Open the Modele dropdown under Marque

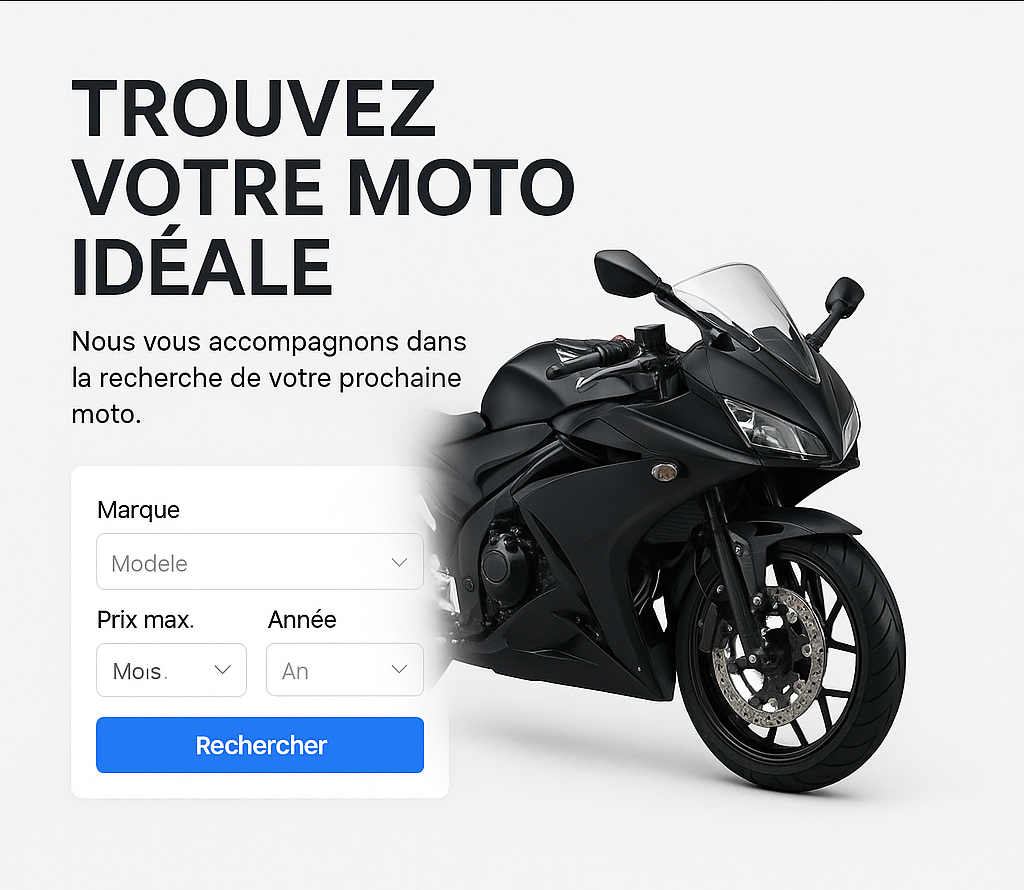click(260, 562)
